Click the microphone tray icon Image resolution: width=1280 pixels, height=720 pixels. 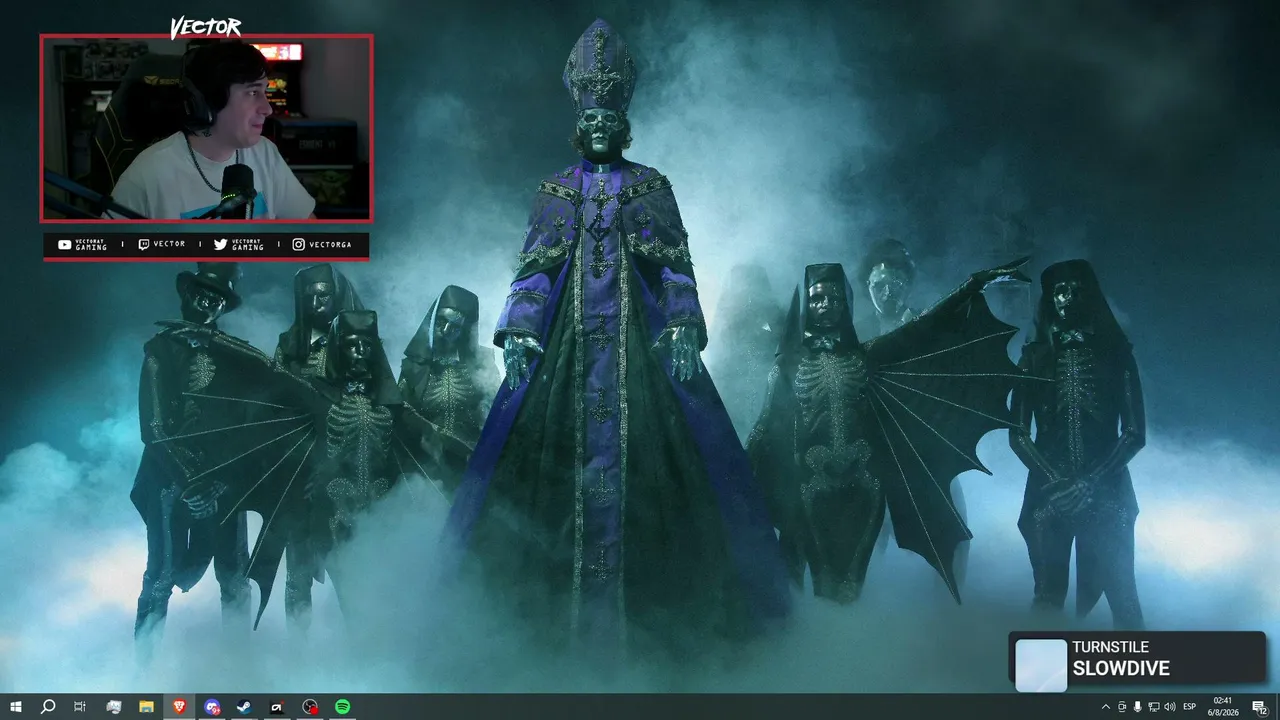point(1137,707)
